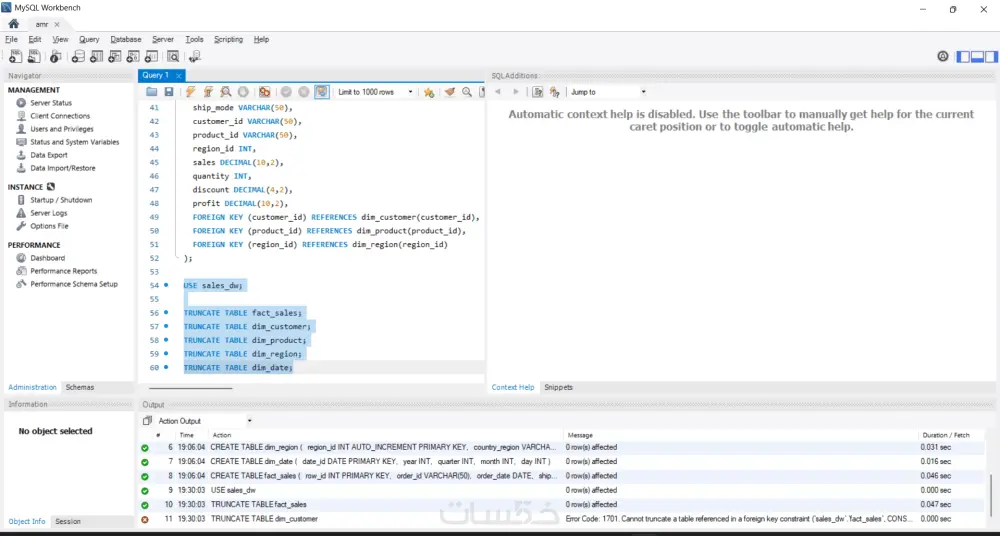Open the Query menu

[x=89, y=40]
